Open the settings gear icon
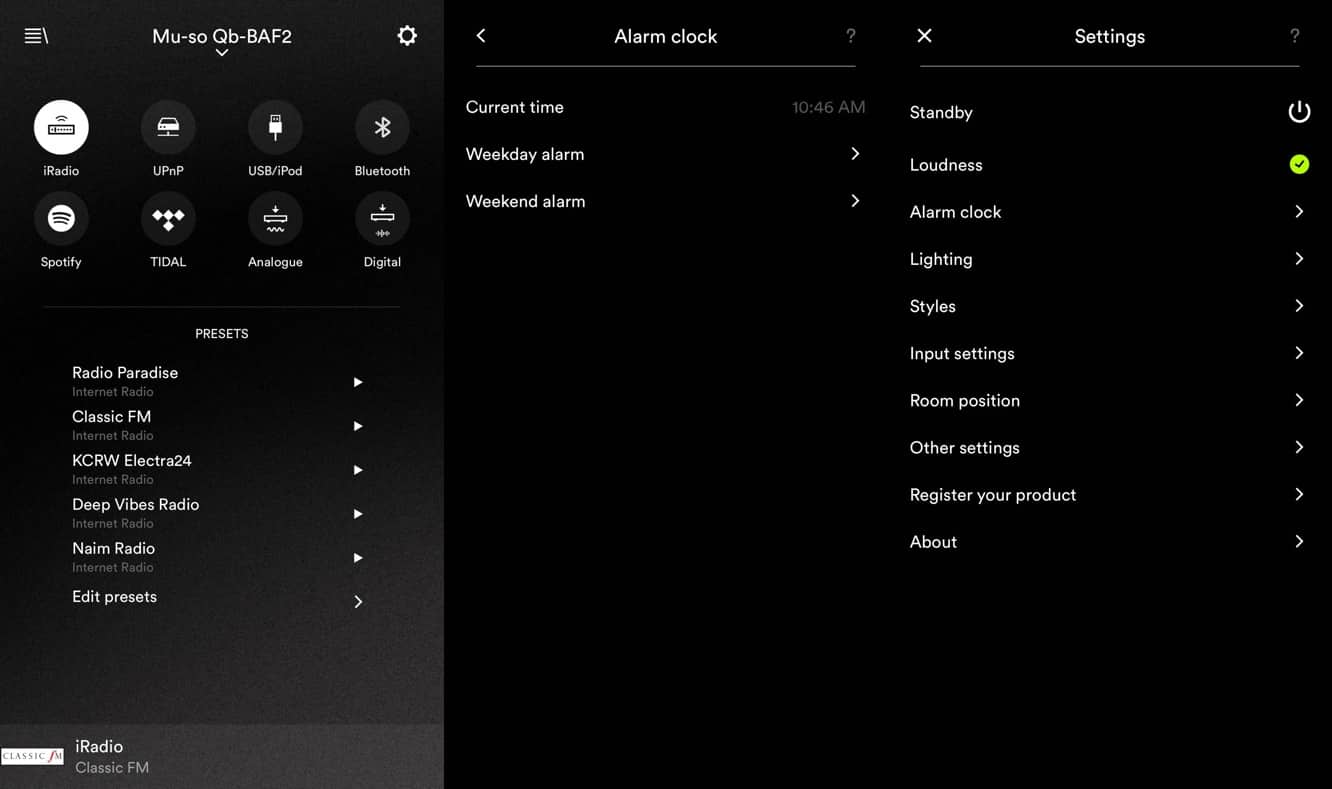 [x=407, y=36]
